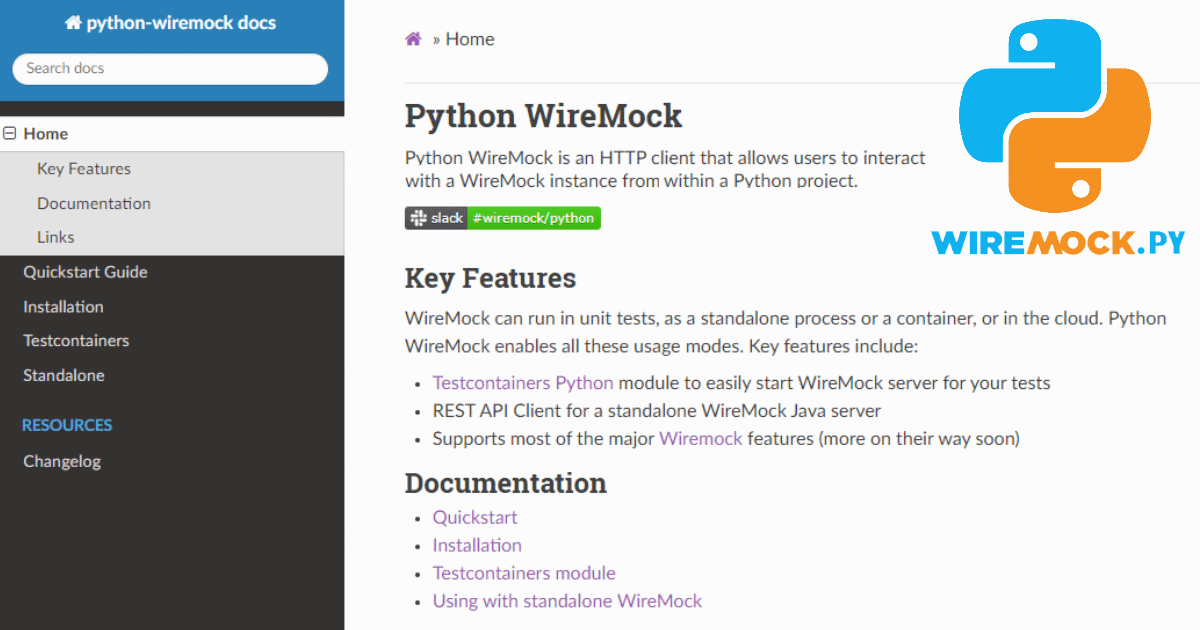Click the Key Features section heading
The height and width of the screenshot is (630, 1200).
pyautogui.click(x=490, y=278)
